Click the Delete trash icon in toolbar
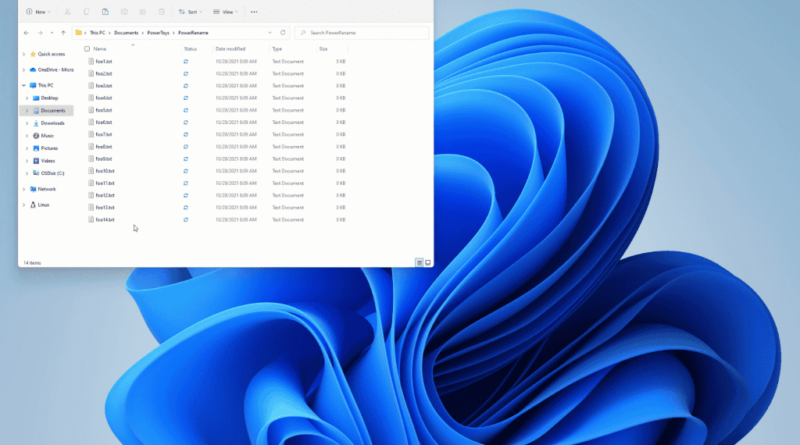Screen dimensions: 800x445 [x=162, y=12]
